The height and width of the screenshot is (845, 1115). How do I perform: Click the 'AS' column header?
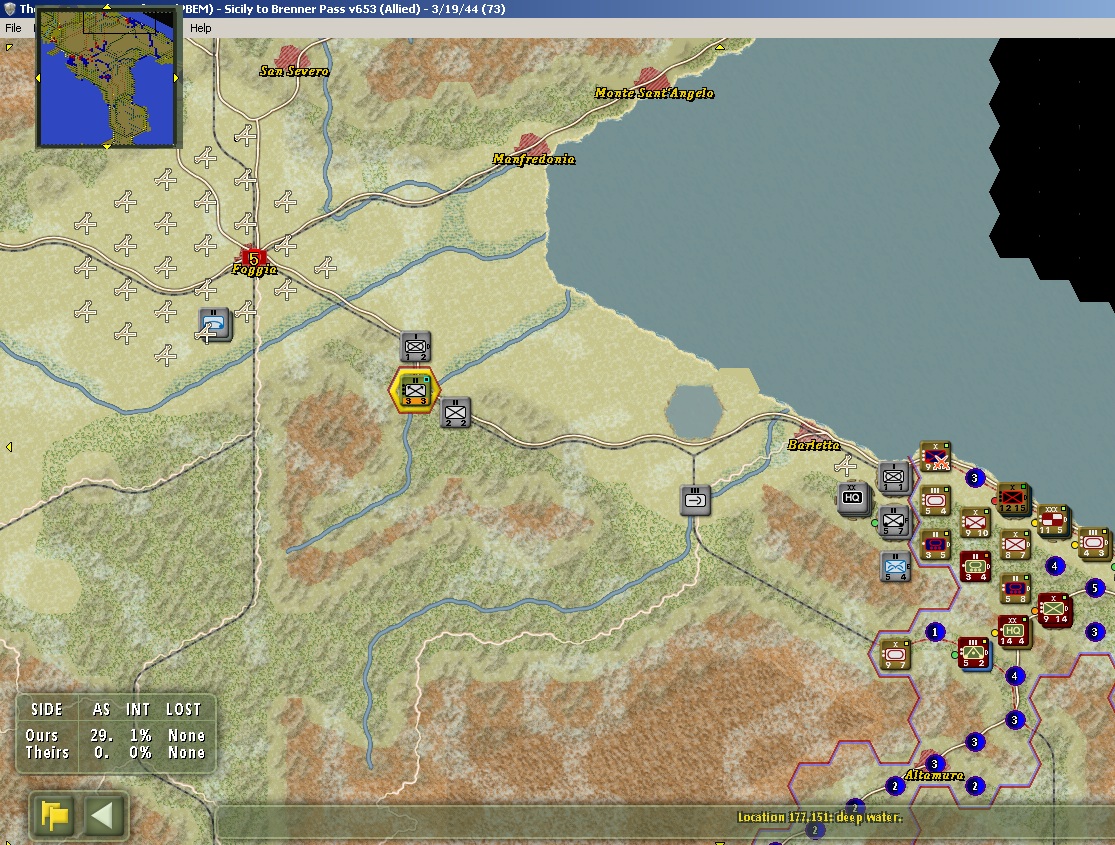pyautogui.click(x=101, y=709)
